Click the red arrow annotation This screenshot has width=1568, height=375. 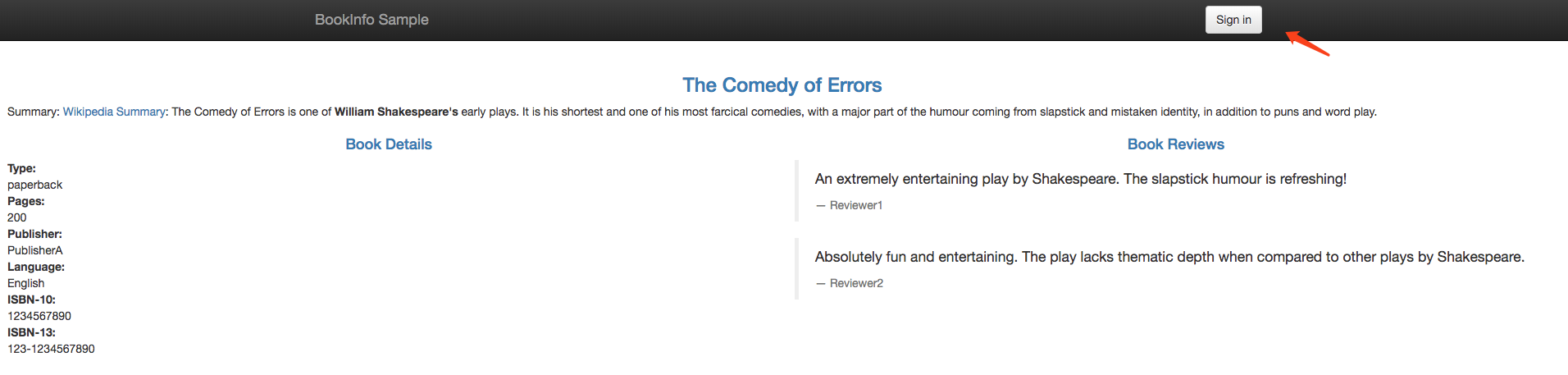pyautogui.click(x=1307, y=43)
